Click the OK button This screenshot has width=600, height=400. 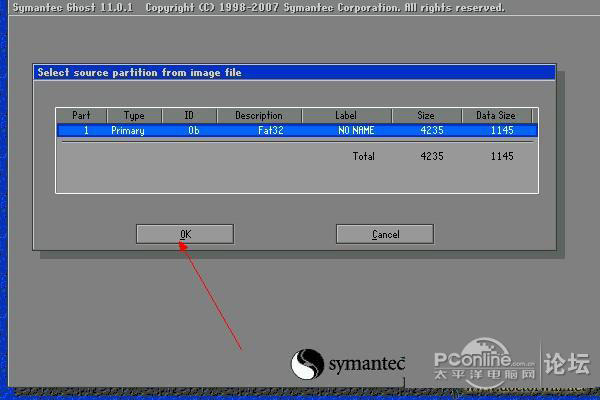[x=185, y=234]
